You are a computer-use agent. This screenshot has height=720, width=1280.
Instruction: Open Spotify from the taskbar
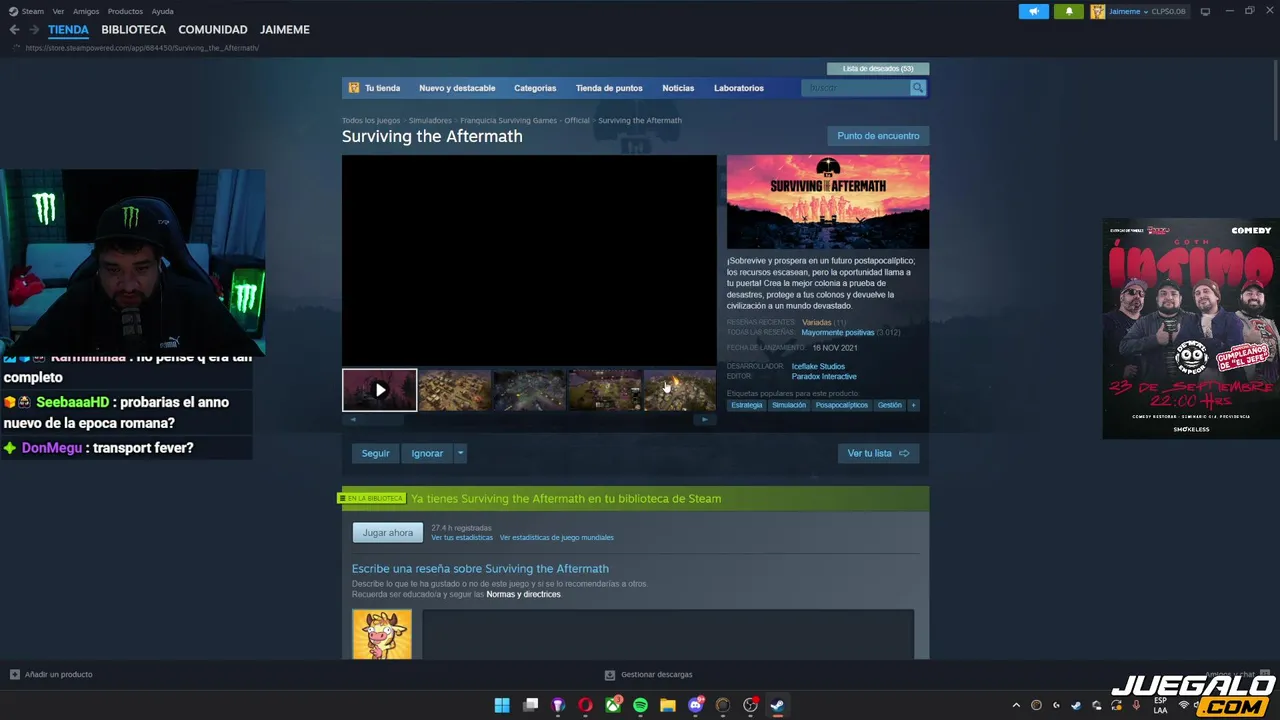coord(640,705)
